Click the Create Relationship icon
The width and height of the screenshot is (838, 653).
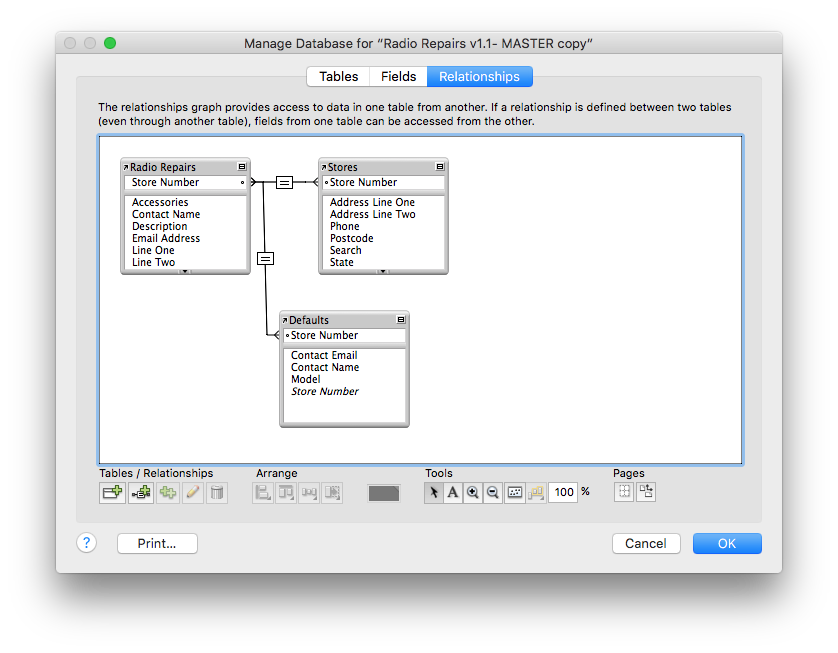coord(140,492)
